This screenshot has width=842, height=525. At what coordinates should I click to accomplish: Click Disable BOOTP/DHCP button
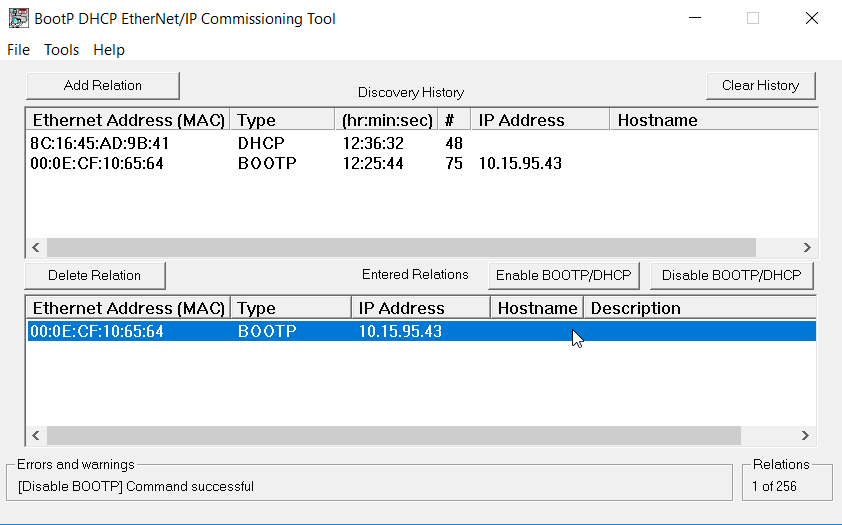731,275
